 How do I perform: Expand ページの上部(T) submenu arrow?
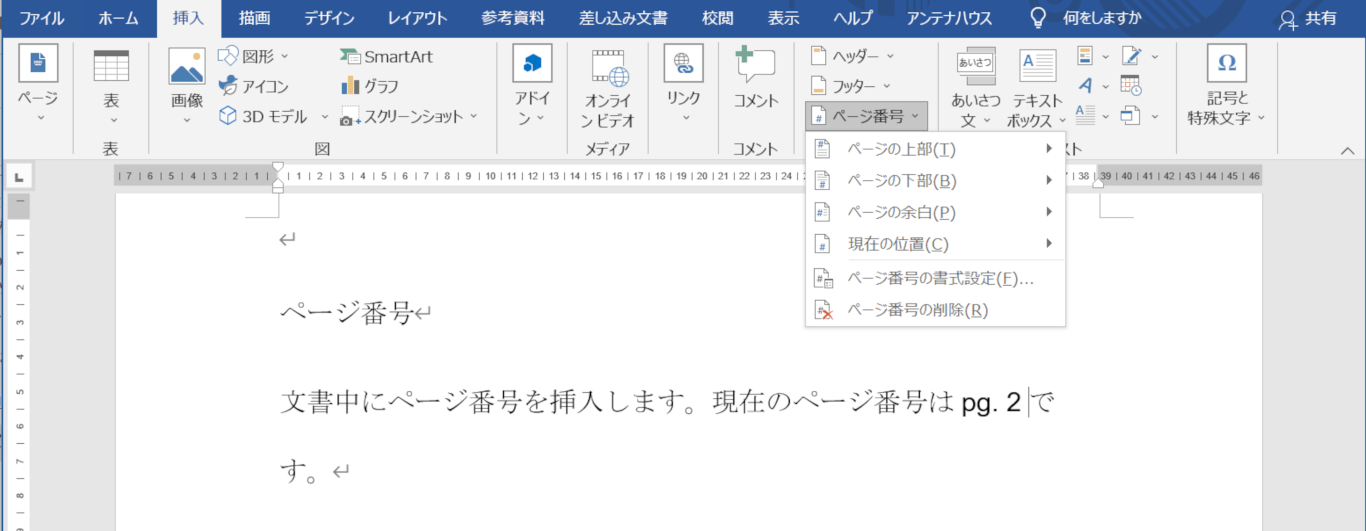[1049, 150]
